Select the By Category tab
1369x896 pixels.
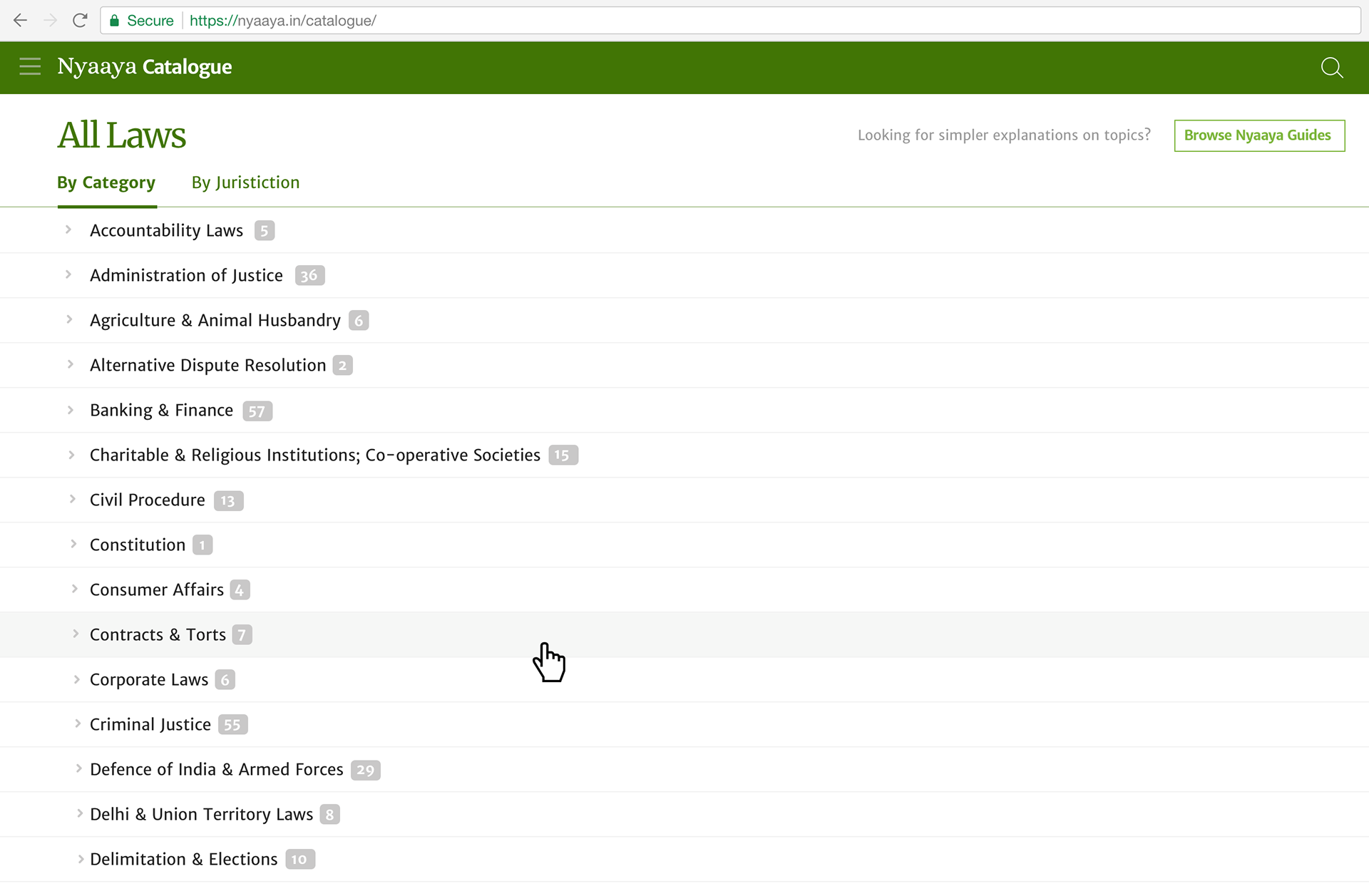coord(106,182)
